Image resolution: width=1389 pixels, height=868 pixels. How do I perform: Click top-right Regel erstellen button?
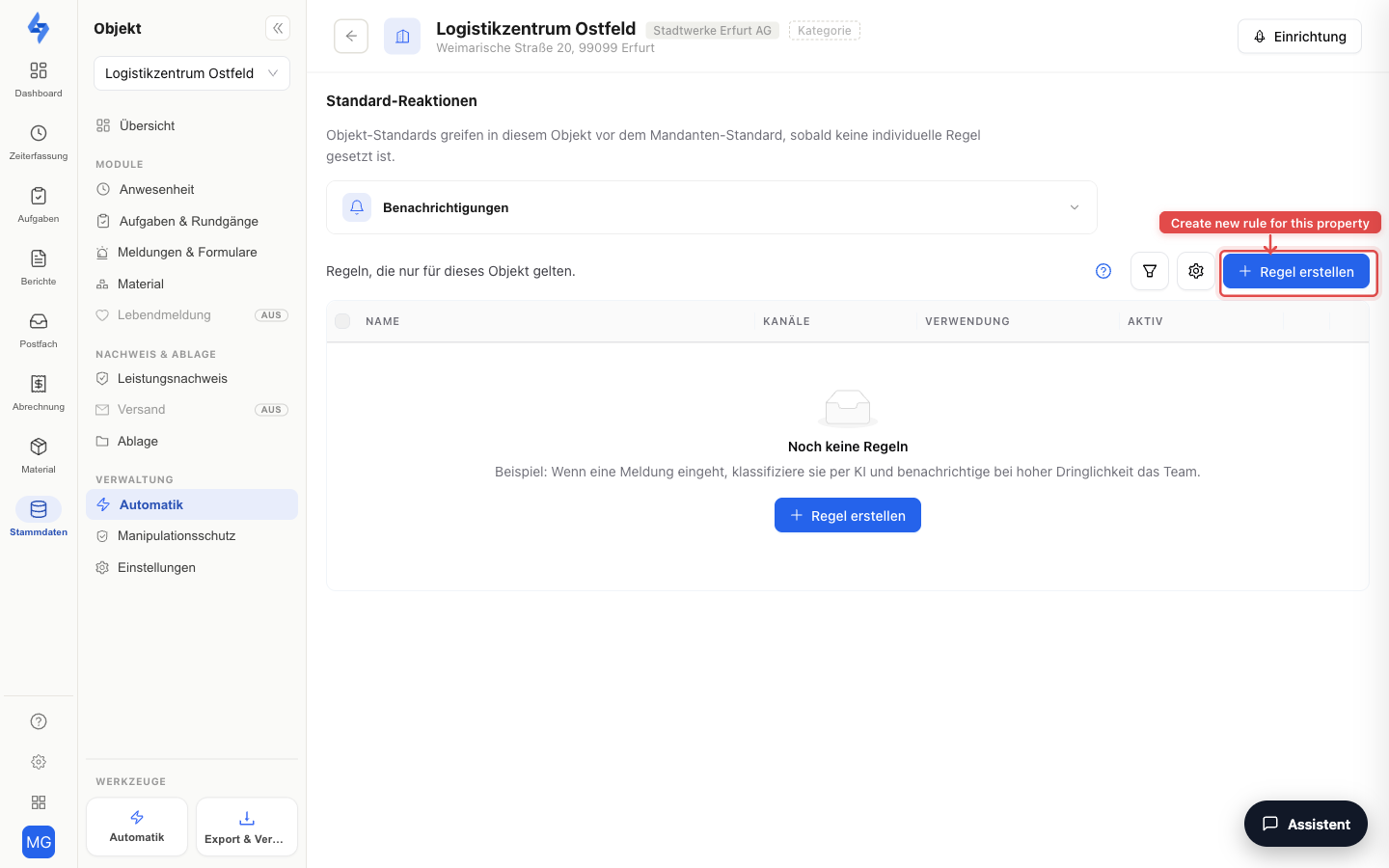click(1296, 272)
